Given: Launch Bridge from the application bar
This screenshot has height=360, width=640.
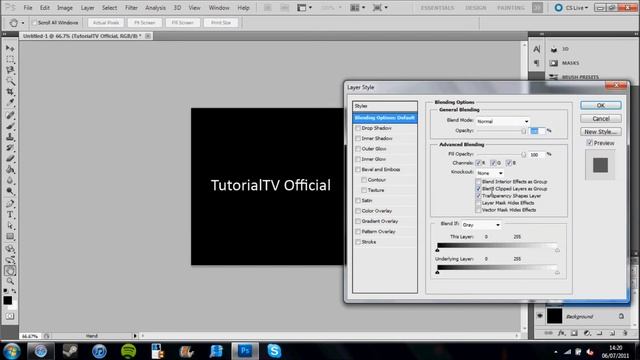Looking at the screenshot, I should 267,8.
